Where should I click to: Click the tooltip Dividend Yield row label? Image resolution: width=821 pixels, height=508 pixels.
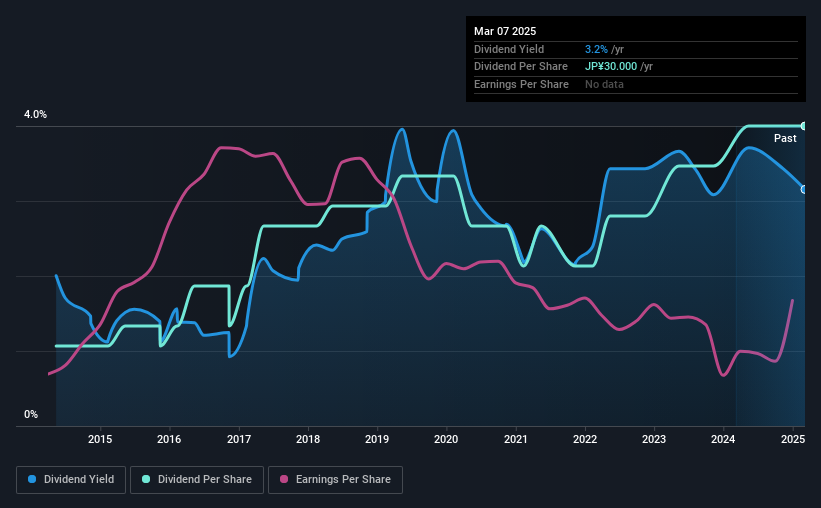click(509, 49)
